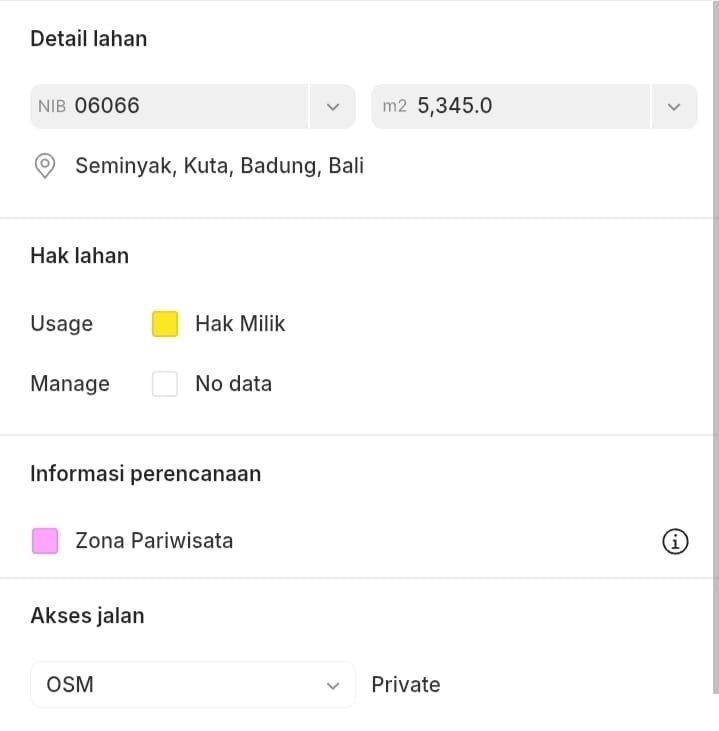Expand the NIB 06066 dropdown arrow
Viewport: 719px width, 731px height.
333,106
